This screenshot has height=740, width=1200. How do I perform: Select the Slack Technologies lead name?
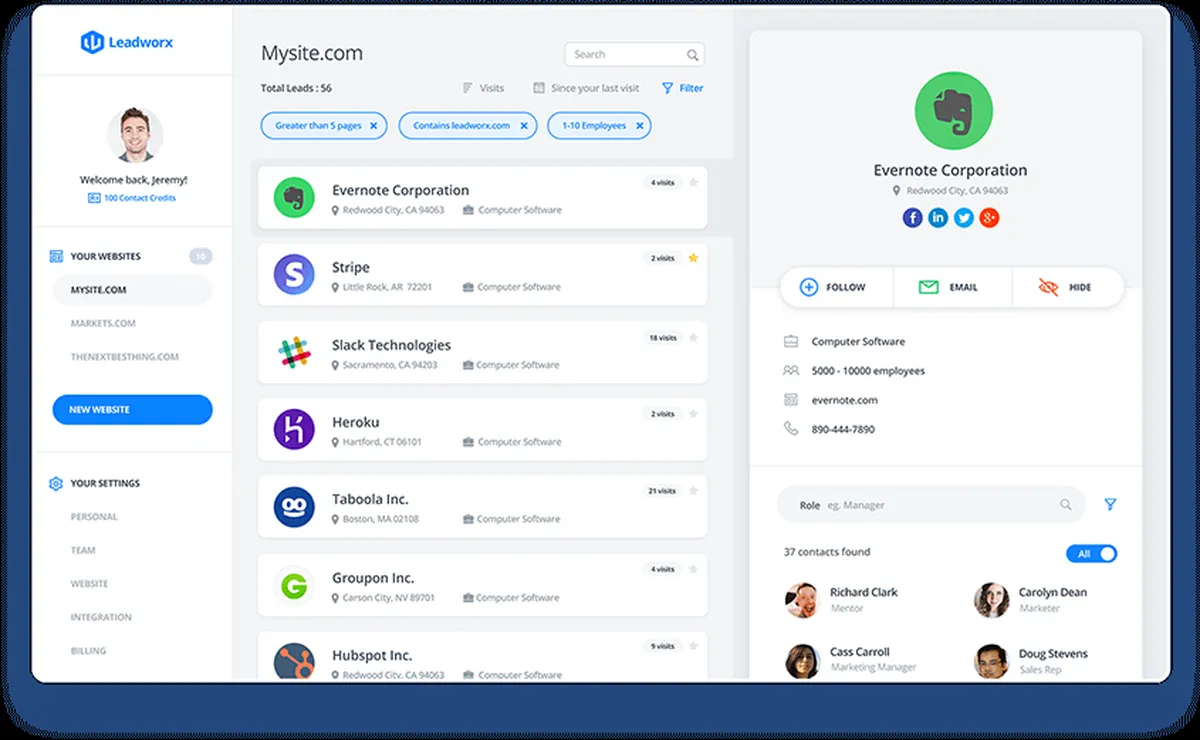coord(391,345)
